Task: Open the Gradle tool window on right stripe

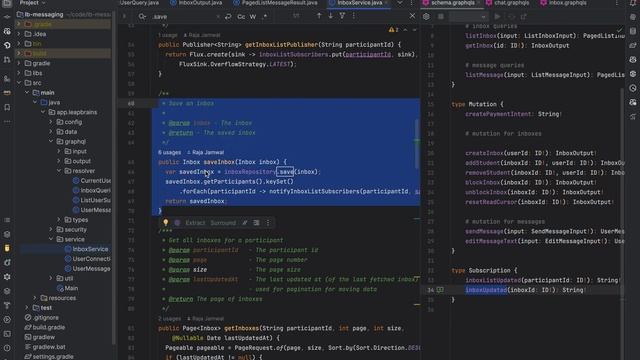Action: tap(633, 45)
